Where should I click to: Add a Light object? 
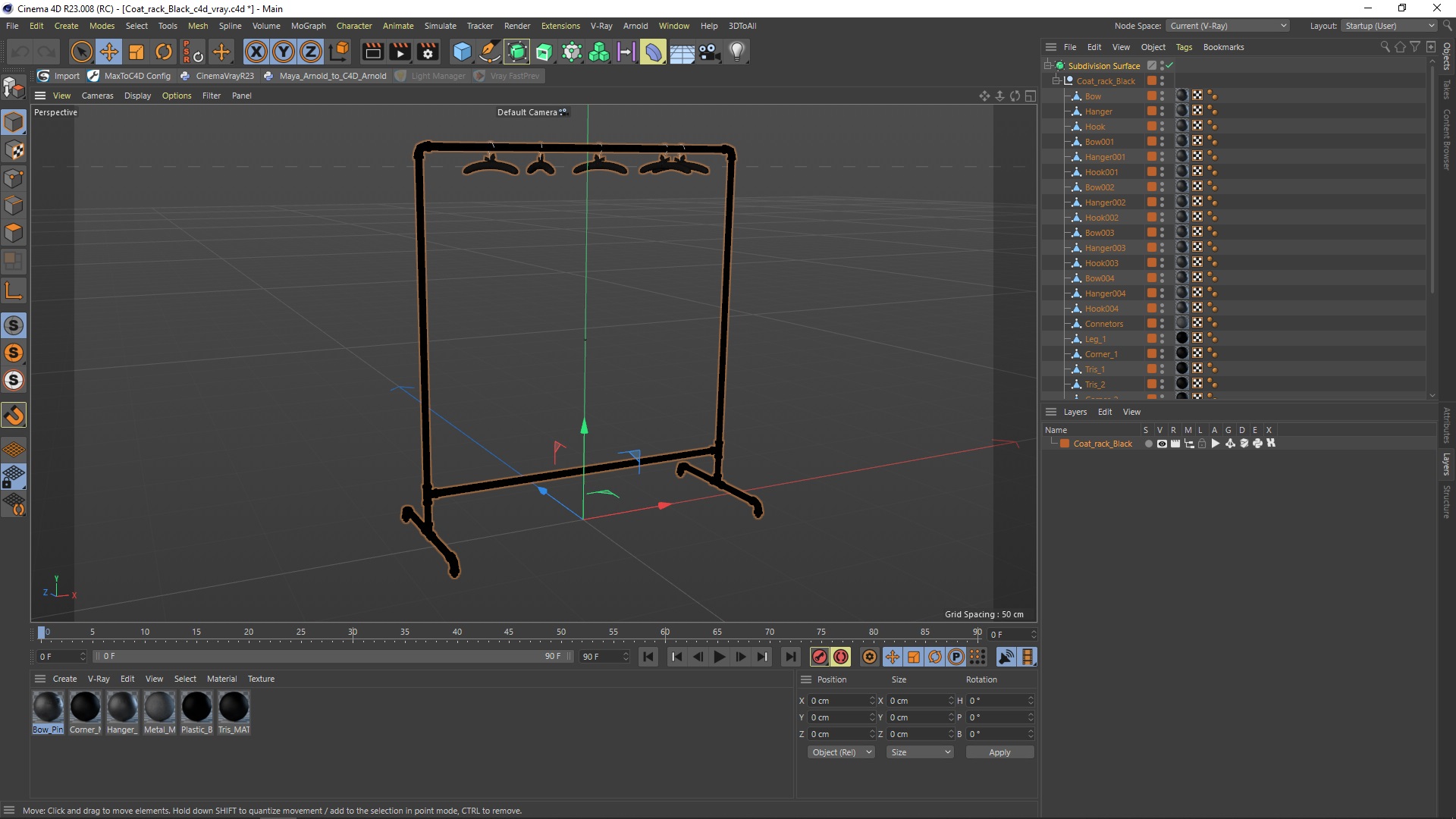tap(736, 52)
